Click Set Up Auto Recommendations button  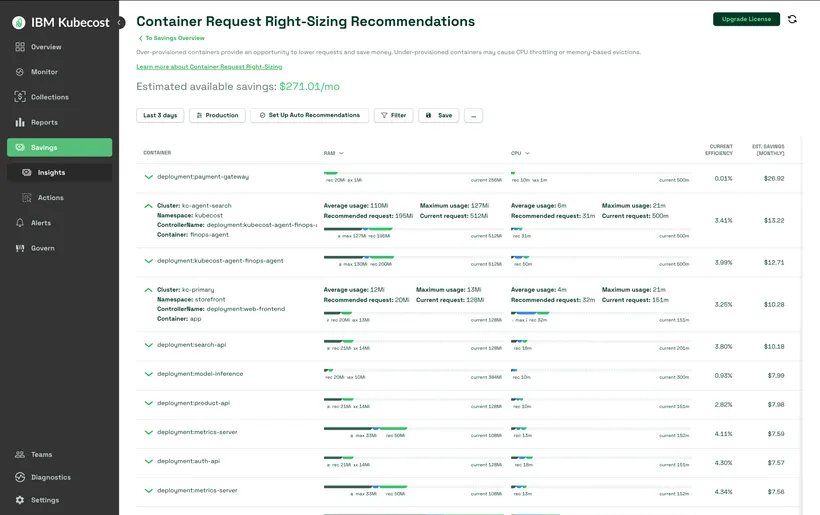click(x=310, y=116)
